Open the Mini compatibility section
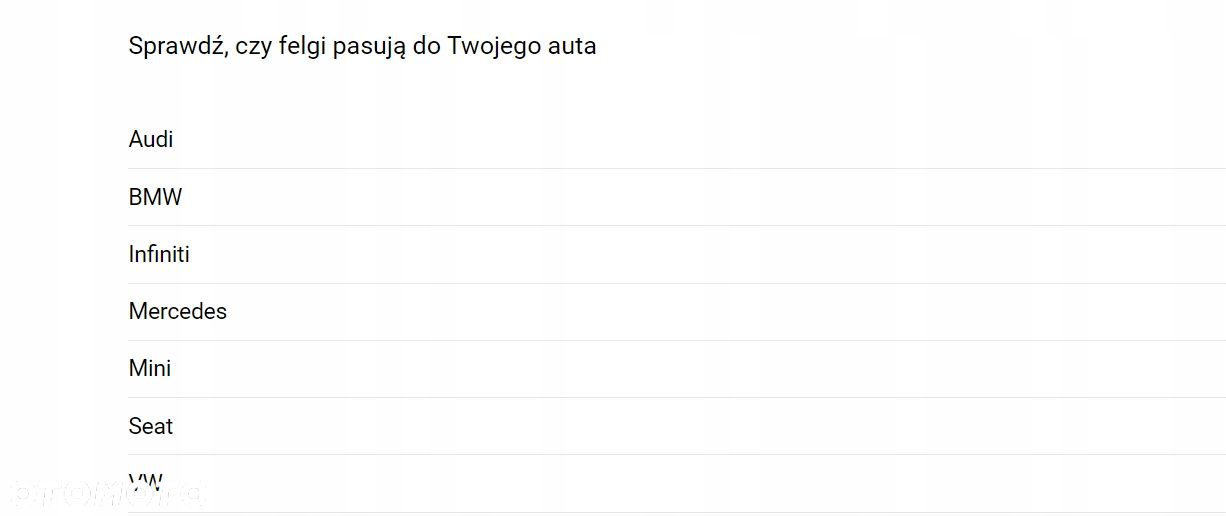 point(677,368)
